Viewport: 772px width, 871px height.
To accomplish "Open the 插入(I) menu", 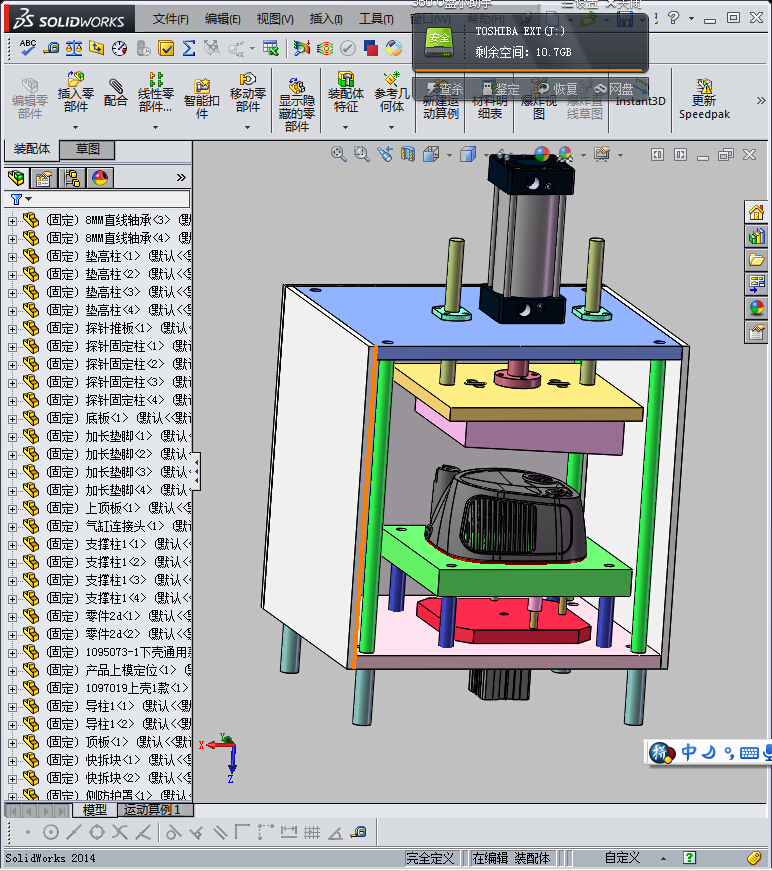I will pyautogui.click(x=326, y=19).
